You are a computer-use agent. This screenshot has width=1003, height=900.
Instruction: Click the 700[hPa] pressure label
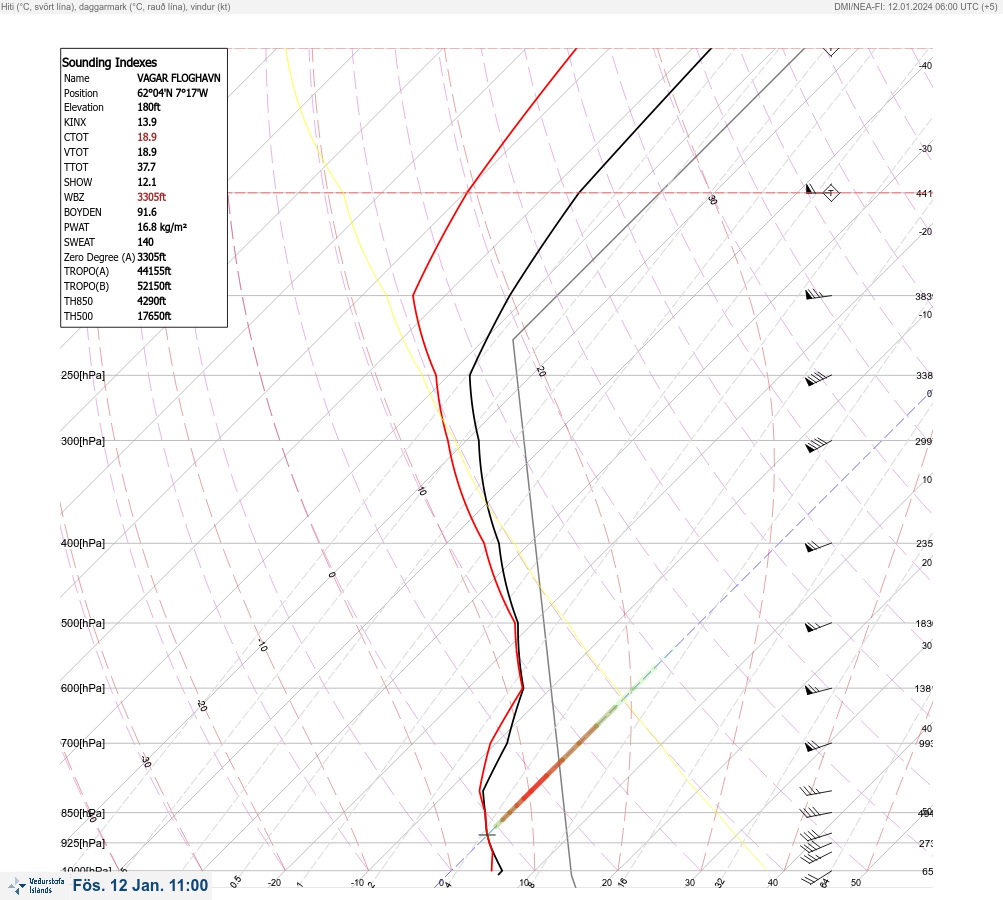click(x=83, y=743)
